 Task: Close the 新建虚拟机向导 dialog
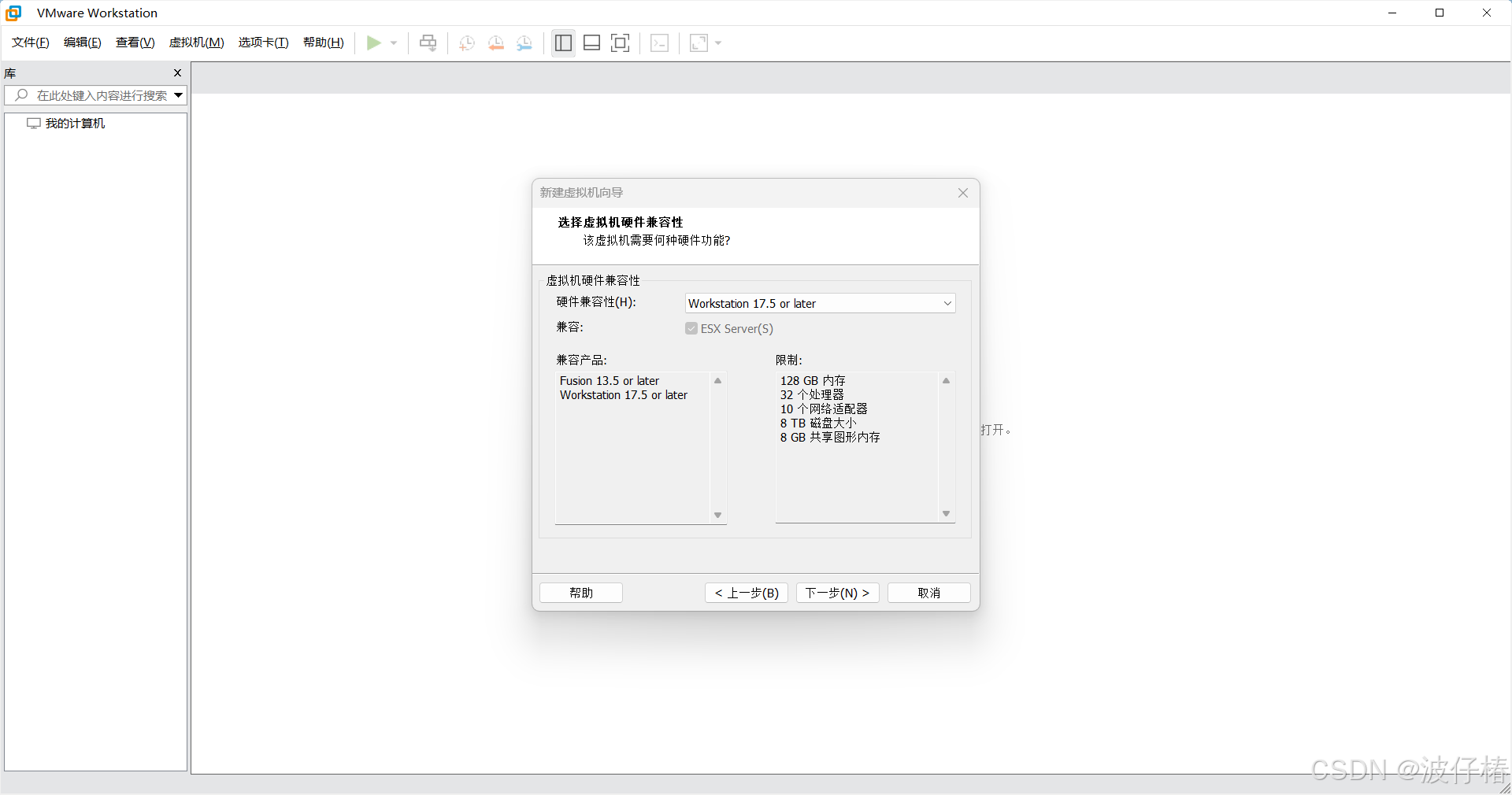(x=963, y=193)
